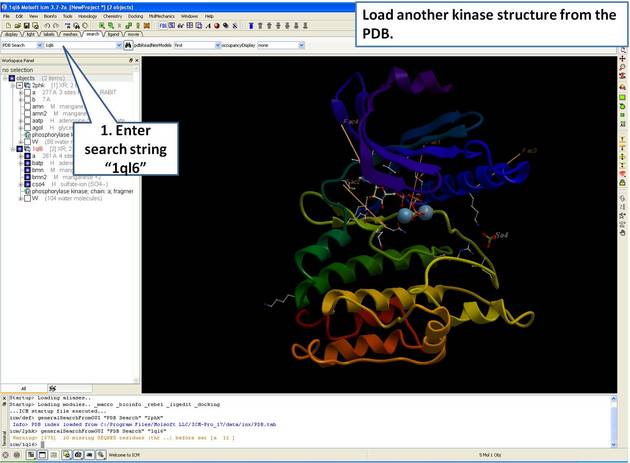The image size is (630, 463).
Task: Click the save project toolbar icon
Action: [x=25, y=25]
